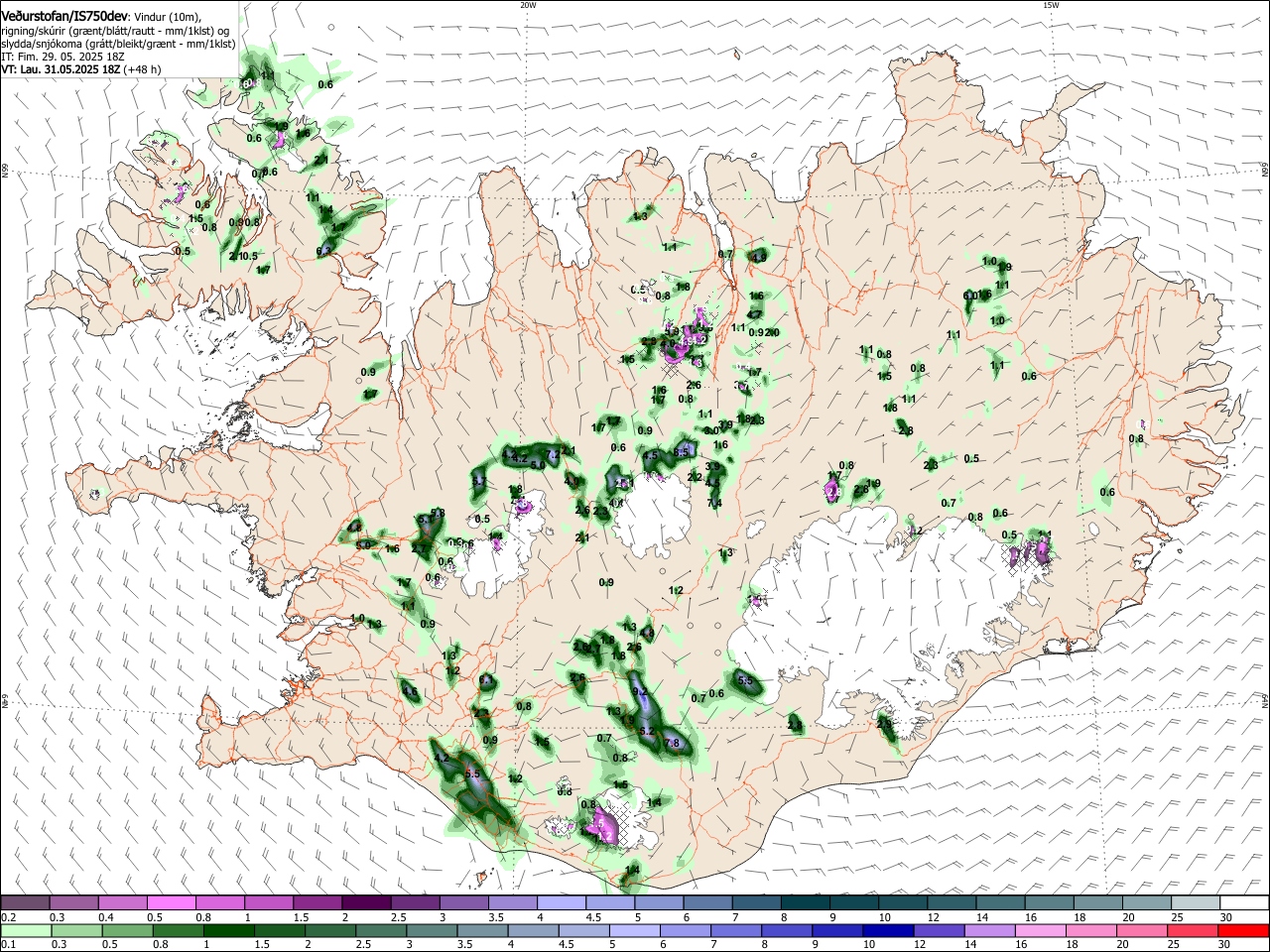Pick pale gray snow swatch starting at 25

(1196, 903)
